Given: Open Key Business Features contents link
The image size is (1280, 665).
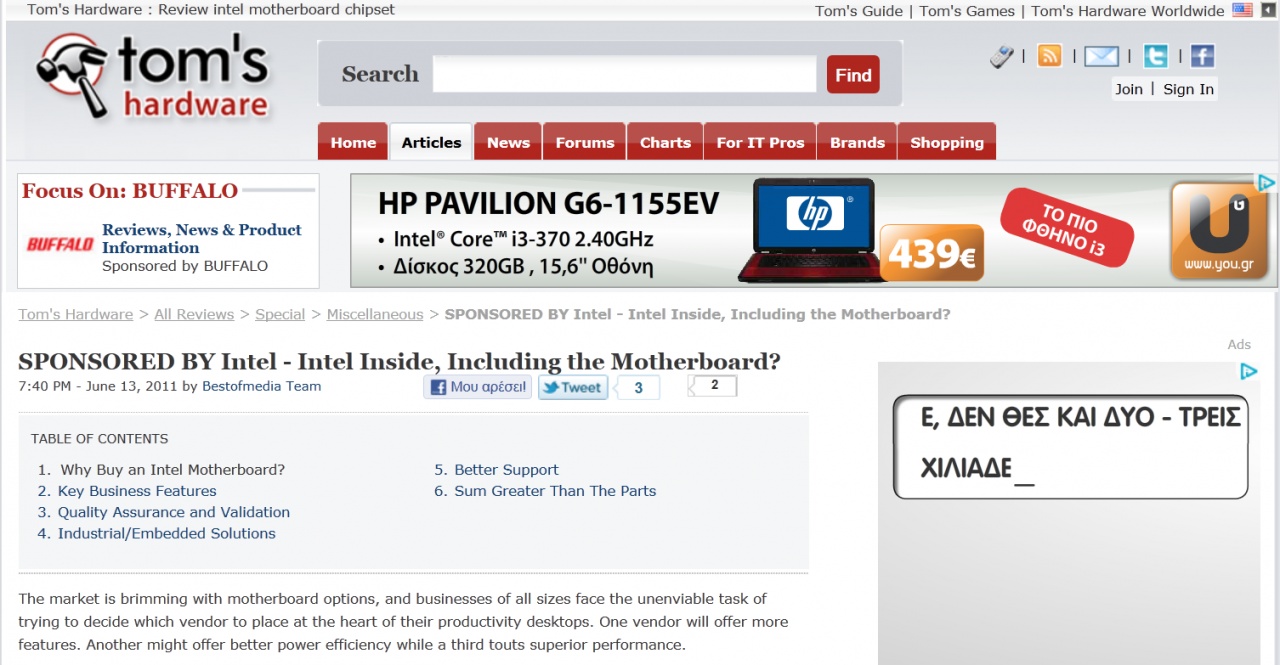Looking at the screenshot, I should 137,491.
